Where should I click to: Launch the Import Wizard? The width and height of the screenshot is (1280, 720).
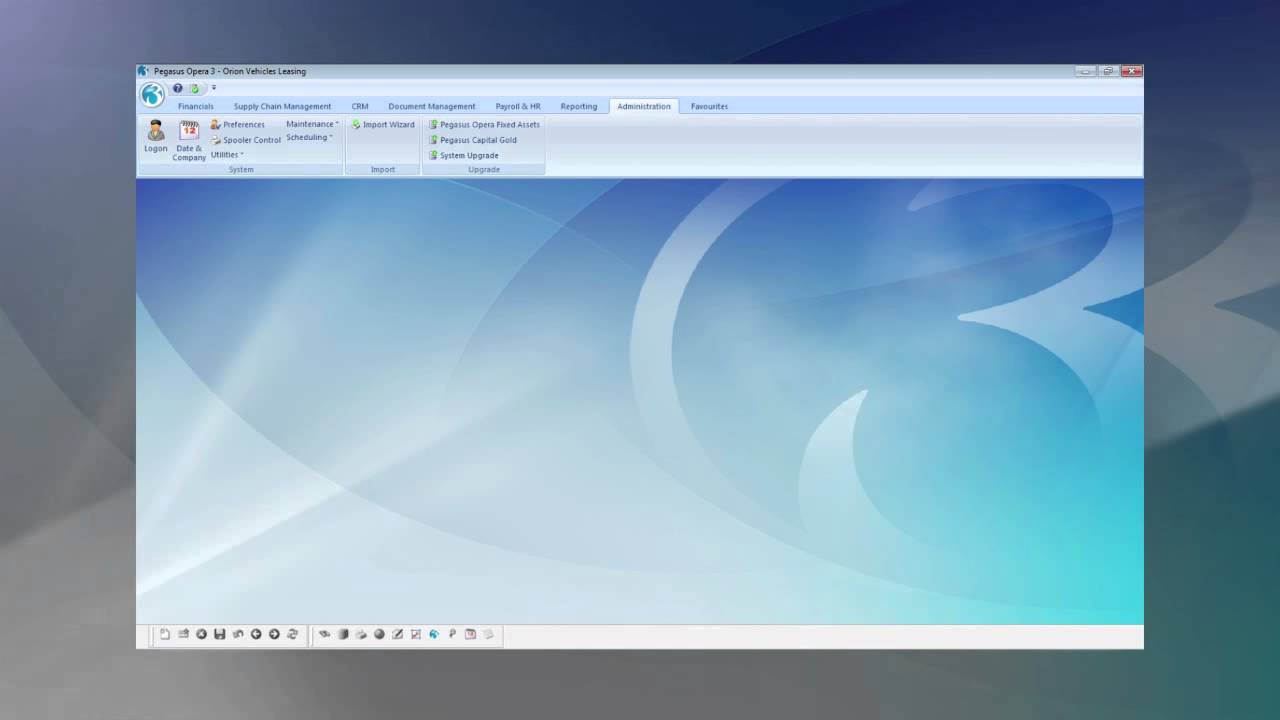point(383,125)
